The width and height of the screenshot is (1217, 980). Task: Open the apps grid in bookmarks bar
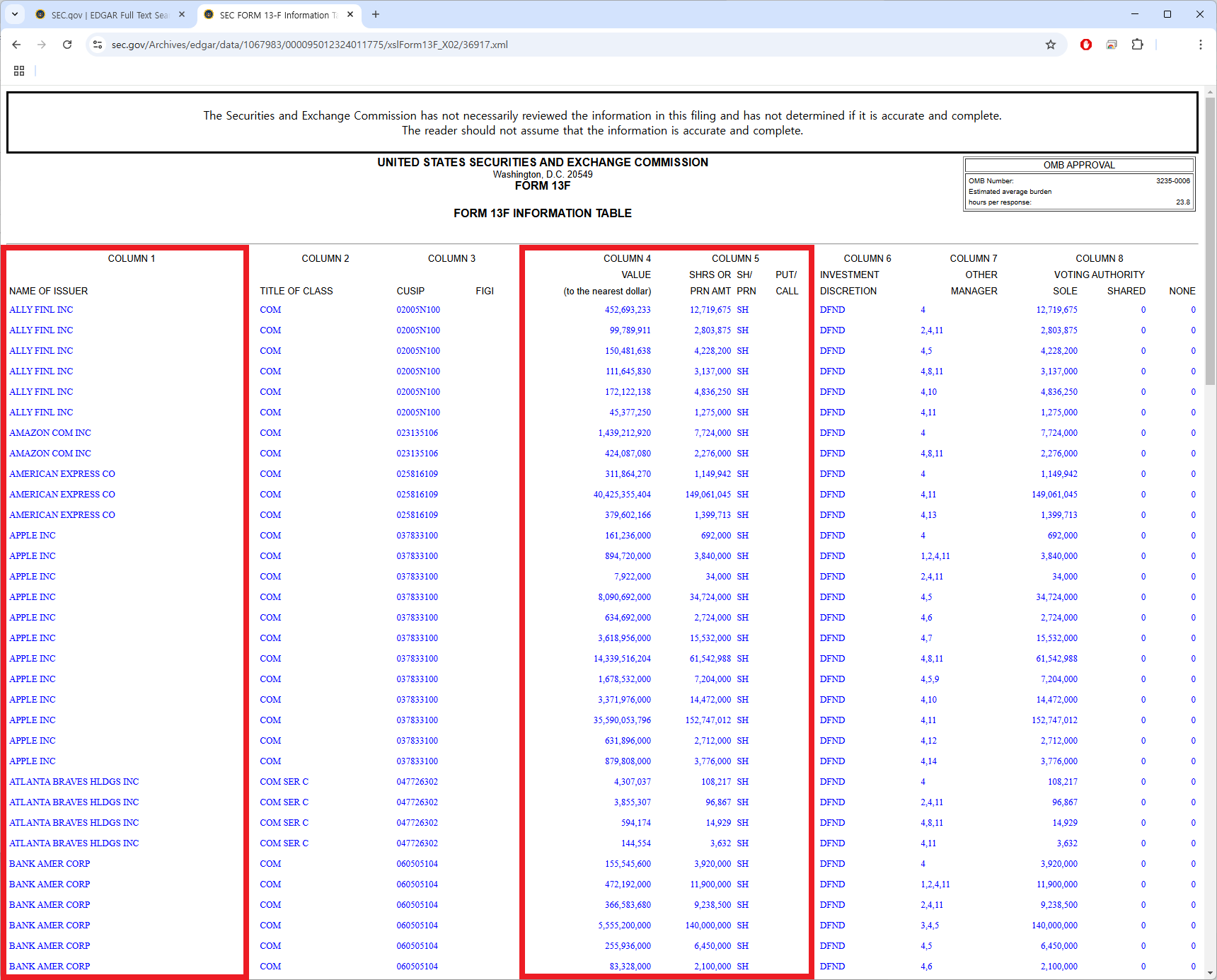pos(19,71)
